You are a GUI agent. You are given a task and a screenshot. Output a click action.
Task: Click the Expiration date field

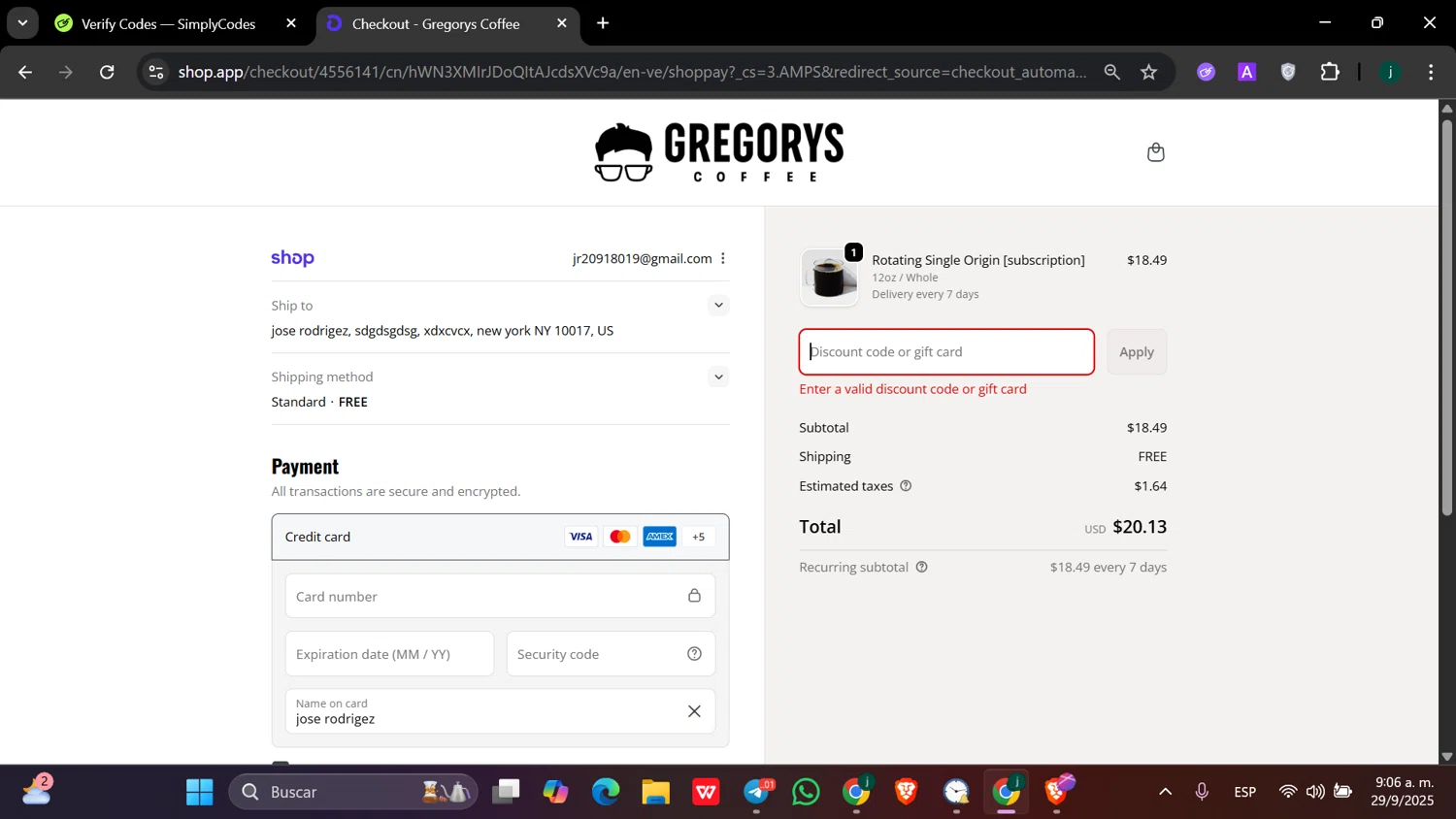click(389, 654)
